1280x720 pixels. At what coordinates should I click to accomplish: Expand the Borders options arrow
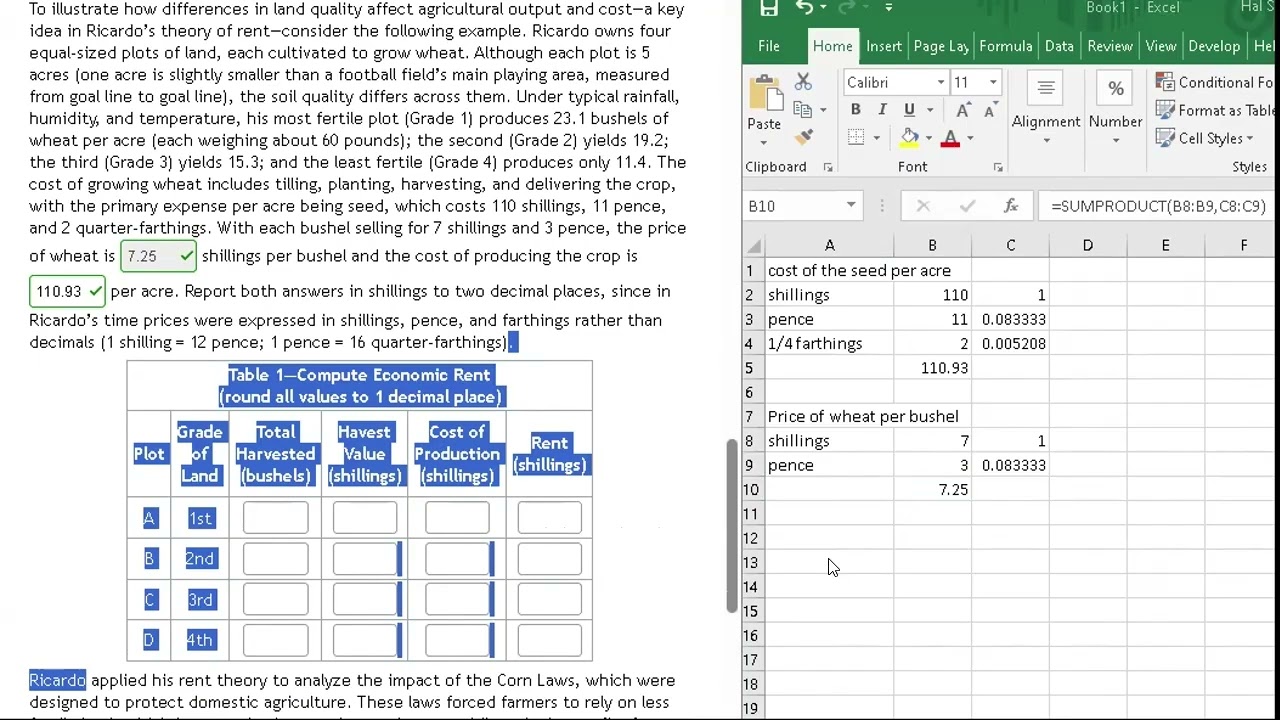(876, 138)
